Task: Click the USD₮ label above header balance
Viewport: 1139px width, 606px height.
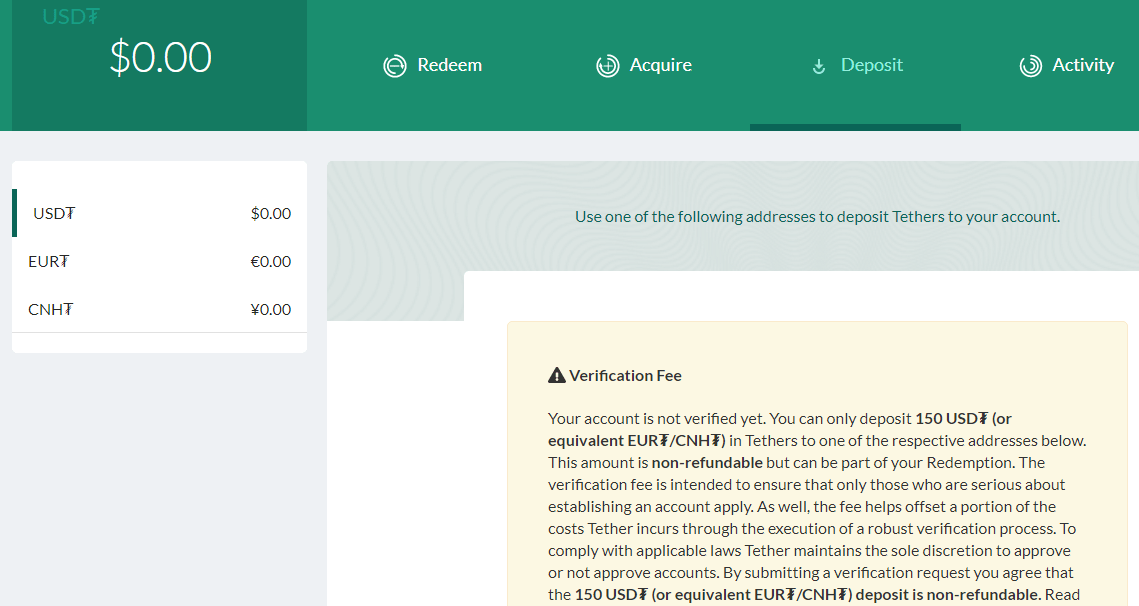Action: coord(70,16)
